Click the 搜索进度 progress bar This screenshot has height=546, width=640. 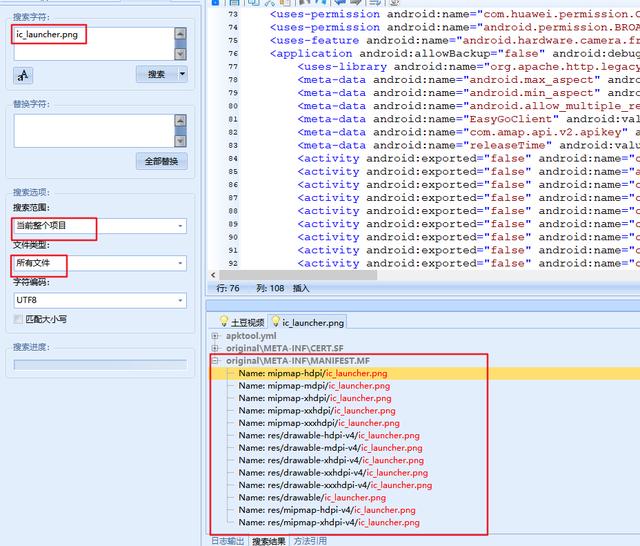pos(100,364)
